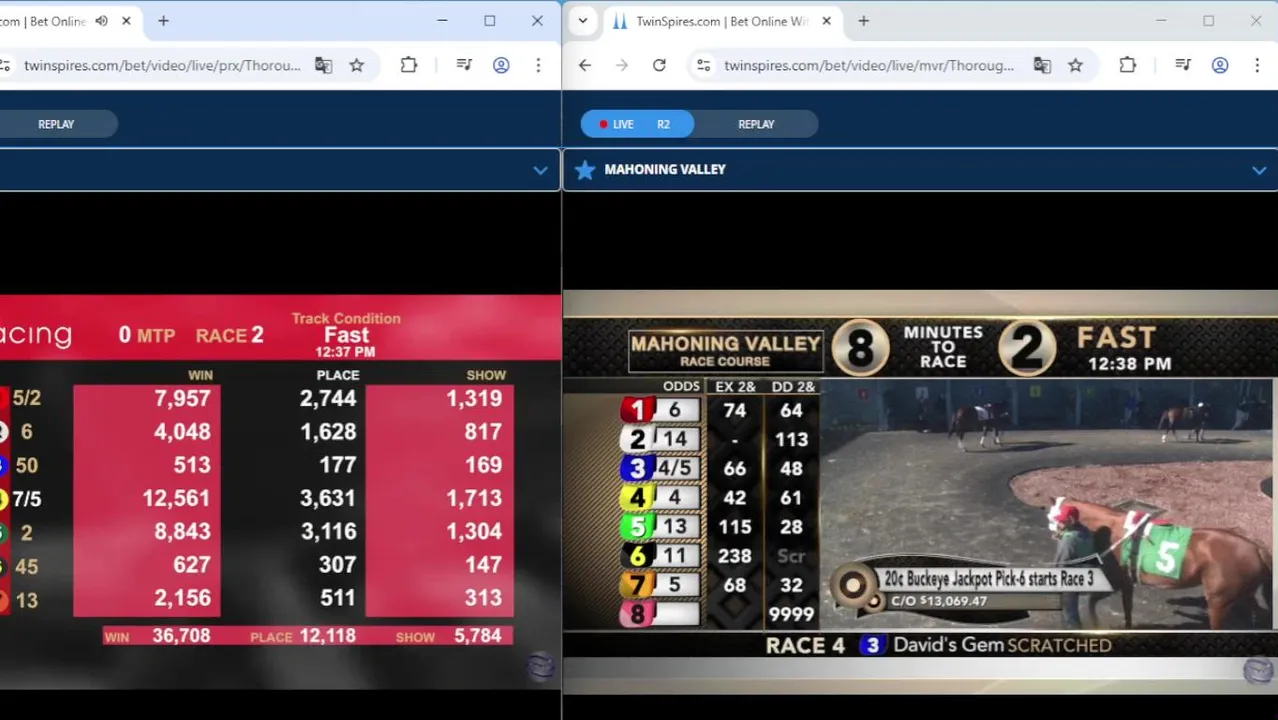
Task: Close the right window's TwinSpires tab
Action: point(827,21)
